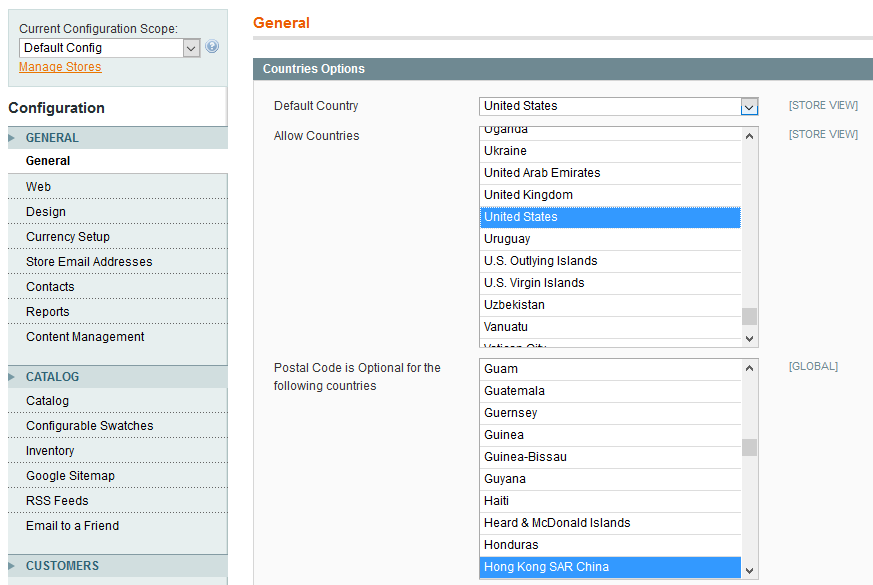Open the Current Configuration Scope dropdown

coord(110,48)
